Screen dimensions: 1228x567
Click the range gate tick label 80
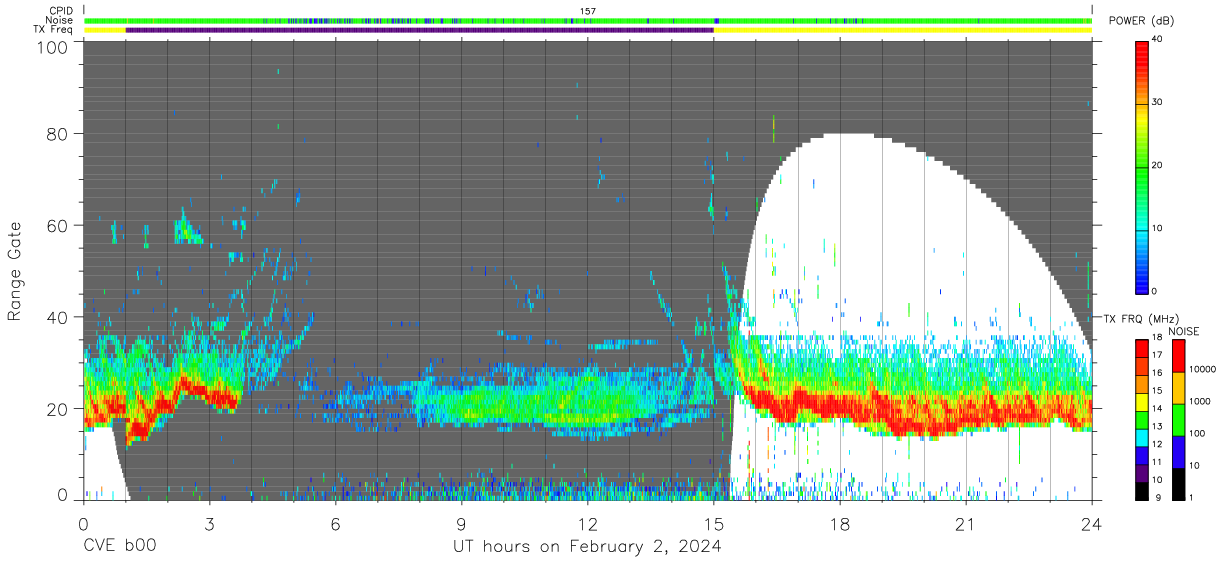[x=57, y=133]
